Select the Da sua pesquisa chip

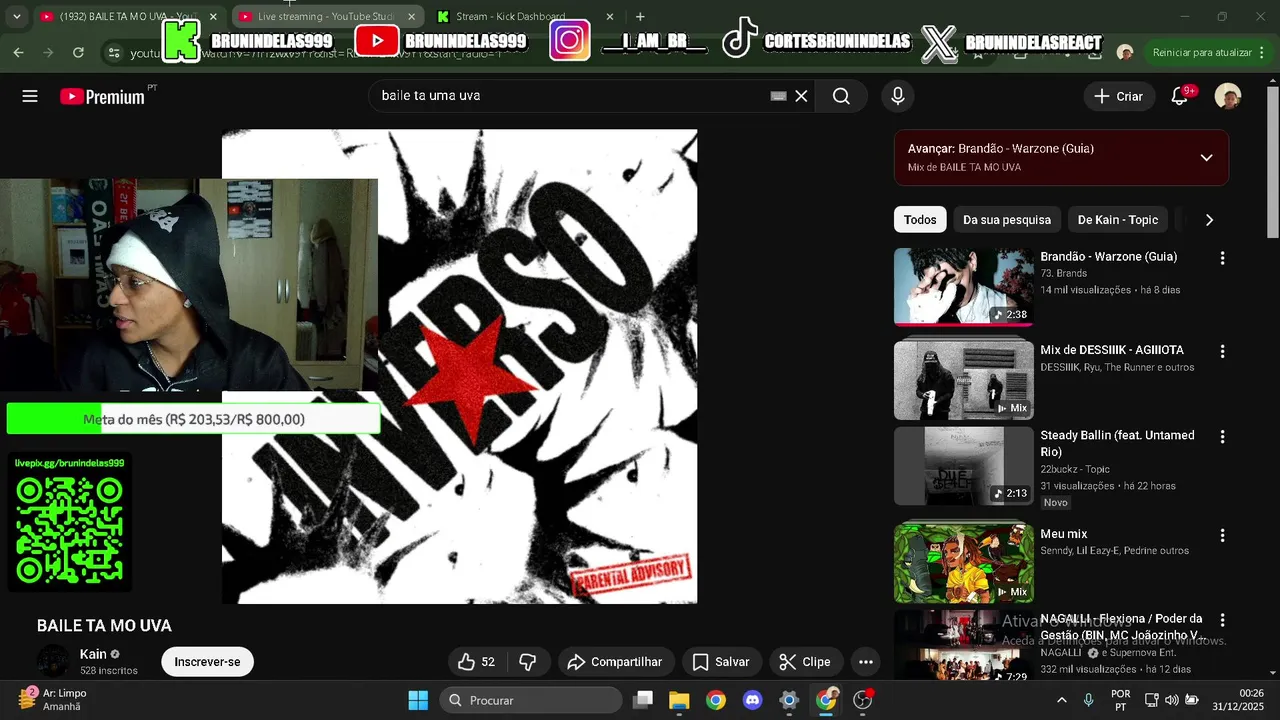point(1007,220)
